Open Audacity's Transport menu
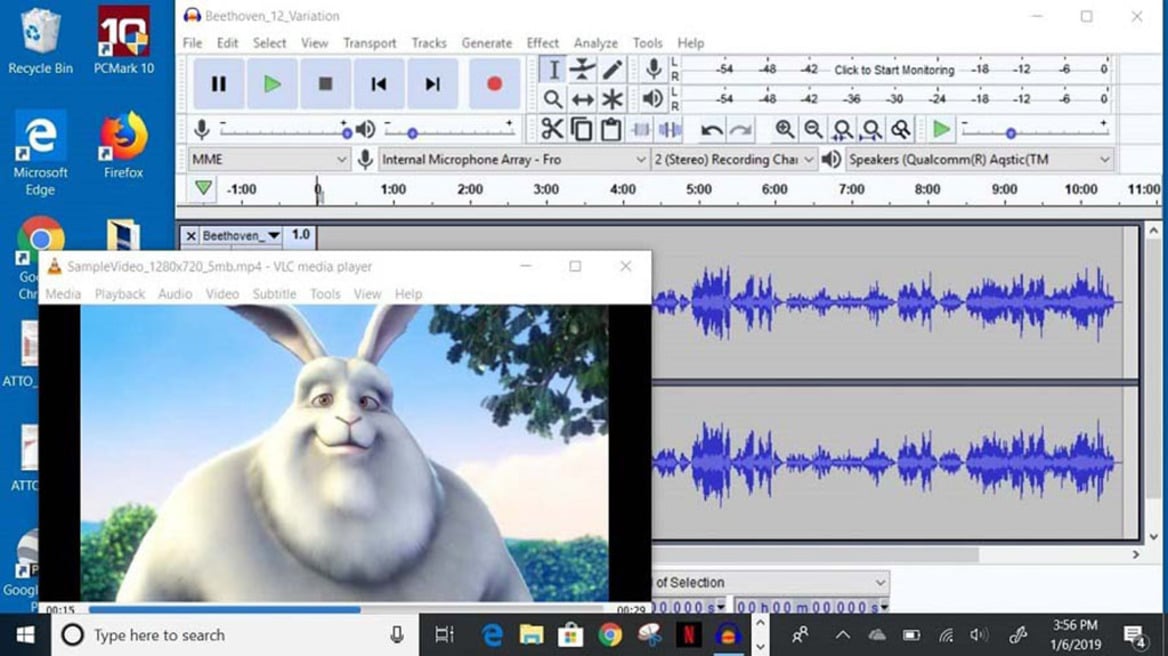Viewport: 1168px width, 656px height. tap(369, 43)
